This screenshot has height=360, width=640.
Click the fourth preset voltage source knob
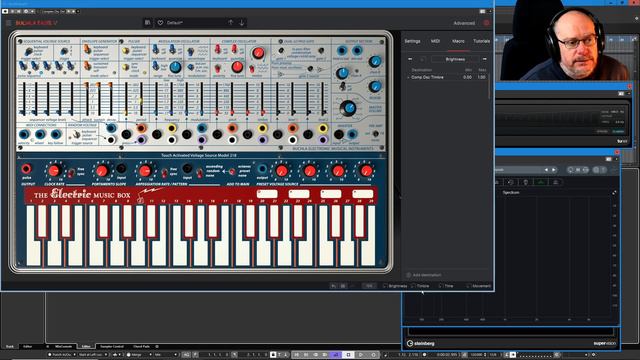pos(366,171)
